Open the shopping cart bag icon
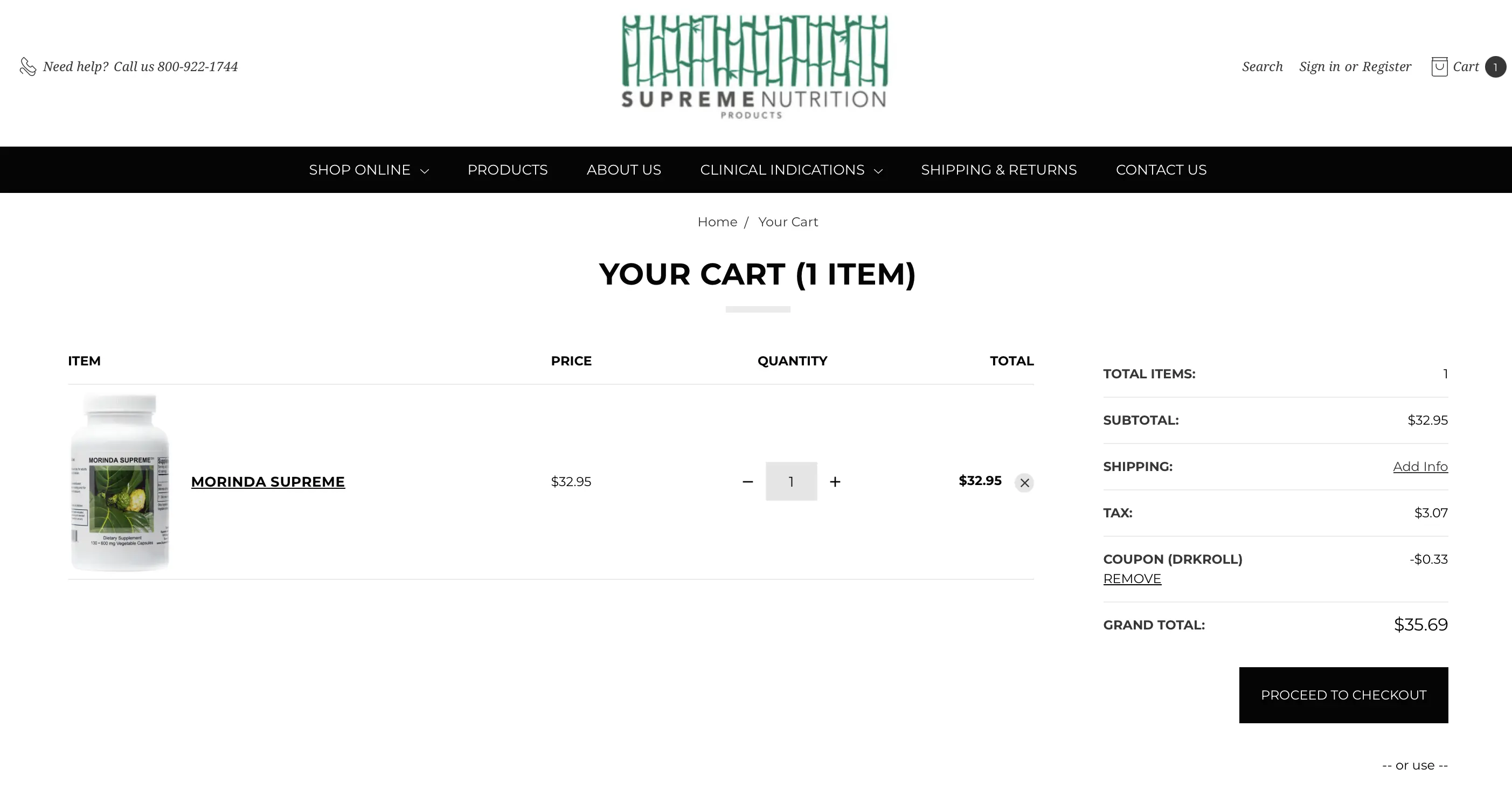 tap(1439, 66)
